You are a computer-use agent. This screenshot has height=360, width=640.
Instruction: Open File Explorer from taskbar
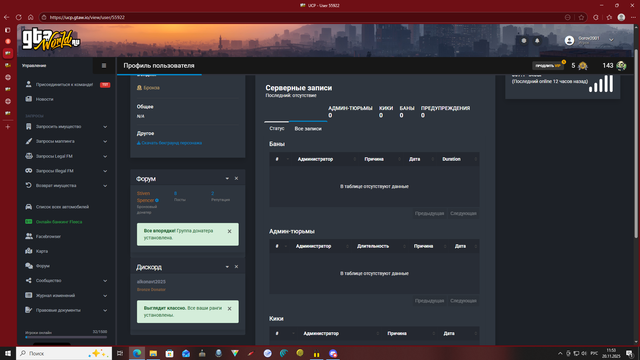coord(153,353)
